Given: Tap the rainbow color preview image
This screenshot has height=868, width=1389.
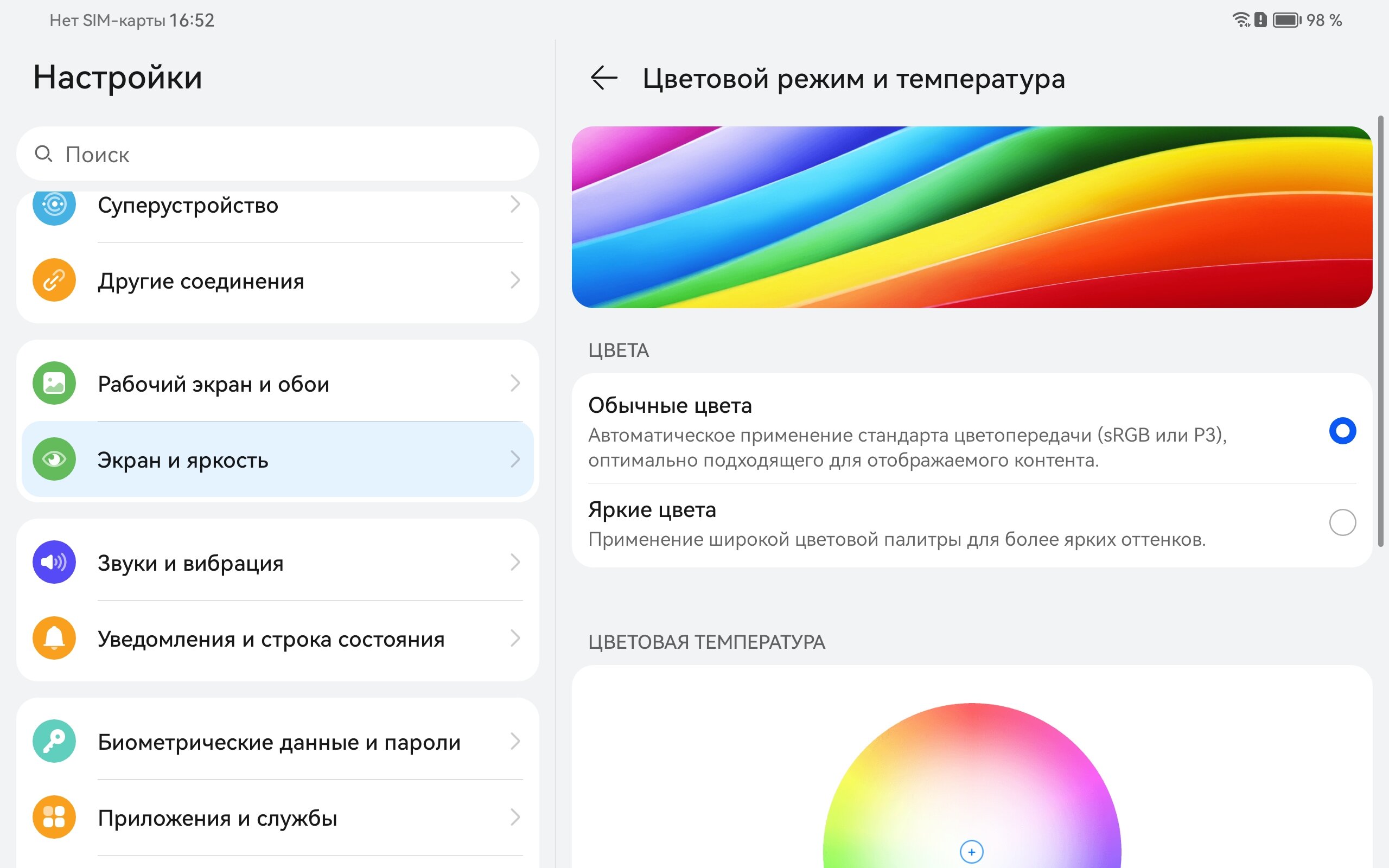Looking at the screenshot, I should [x=972, y=217].
